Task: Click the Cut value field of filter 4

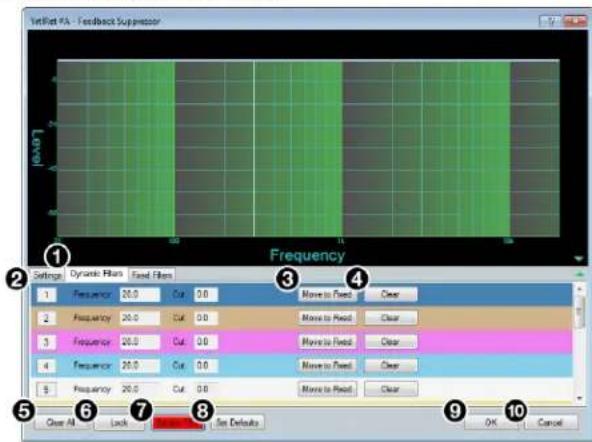Action: tap(206, 365)
